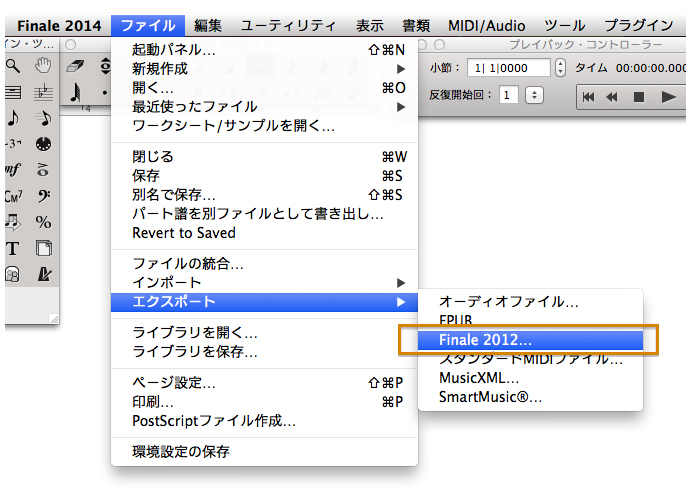Choose the repitch oval-with-arrows icon
The image size is (695, 488).
(105, 66)
